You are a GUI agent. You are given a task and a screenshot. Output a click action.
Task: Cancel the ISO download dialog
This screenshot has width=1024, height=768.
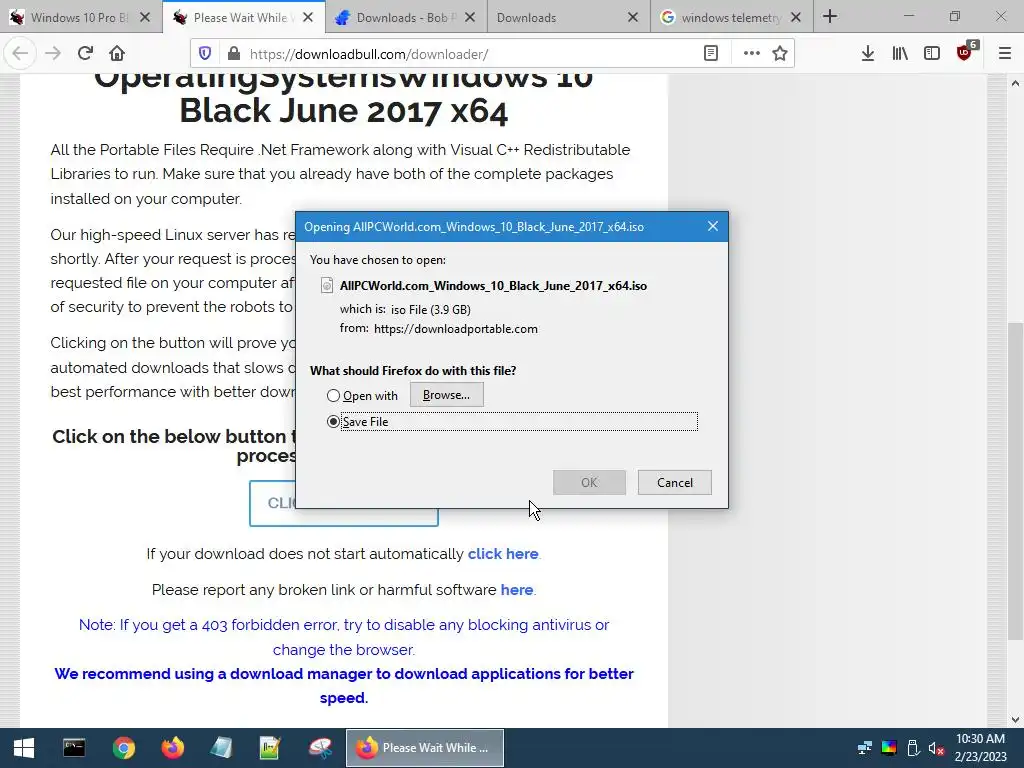point(675,483)
